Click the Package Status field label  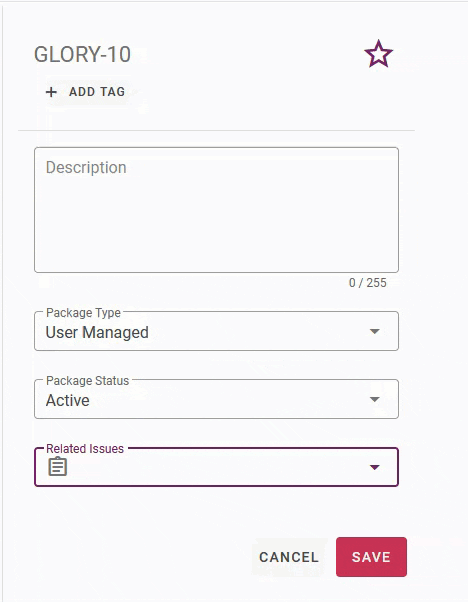point(88,380)
